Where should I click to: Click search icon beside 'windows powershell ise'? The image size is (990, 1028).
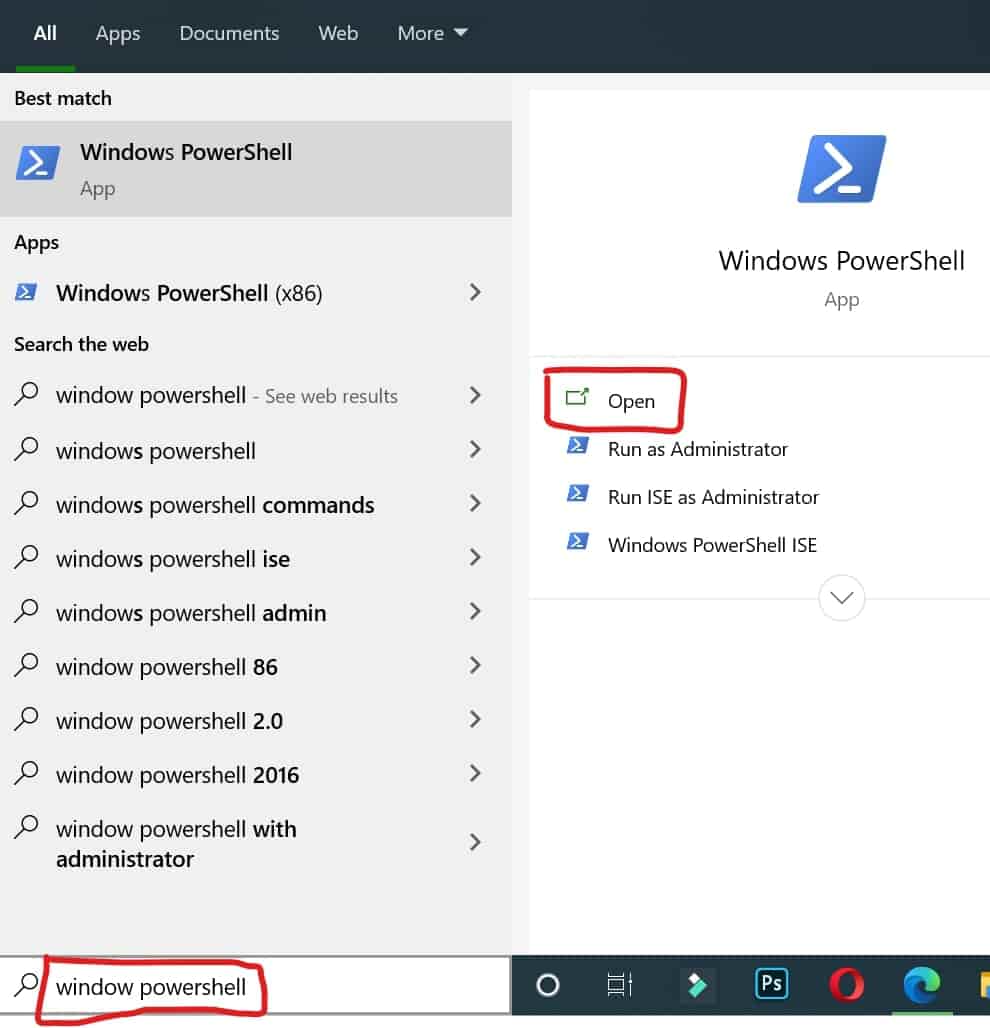pyautogui.click(x=26, y=557)
